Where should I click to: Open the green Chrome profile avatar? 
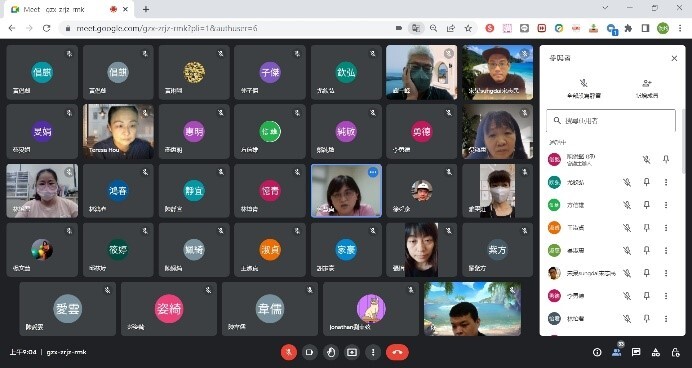coord(663,28)
